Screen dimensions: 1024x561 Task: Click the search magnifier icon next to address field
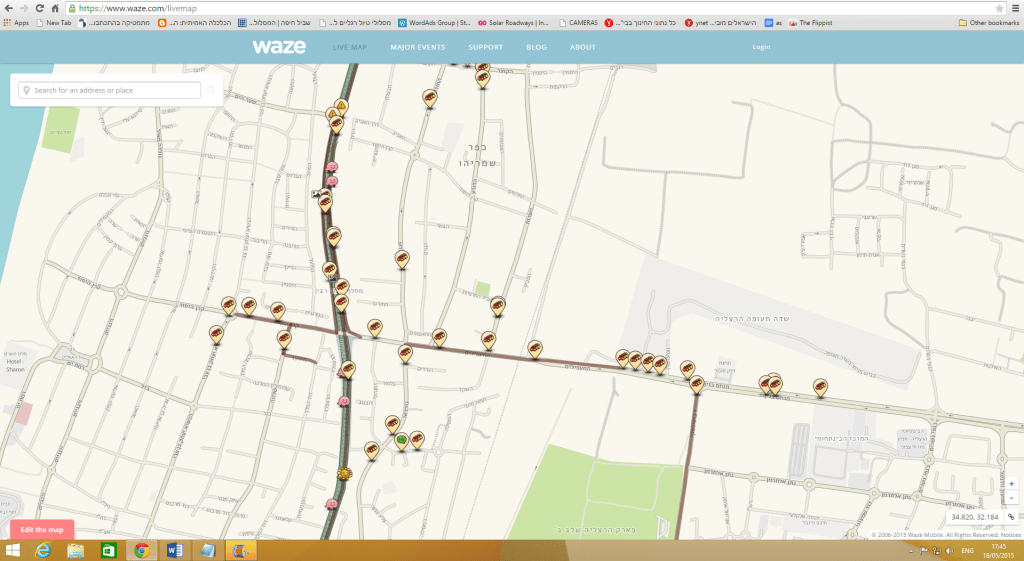click(x=212, y=91)
